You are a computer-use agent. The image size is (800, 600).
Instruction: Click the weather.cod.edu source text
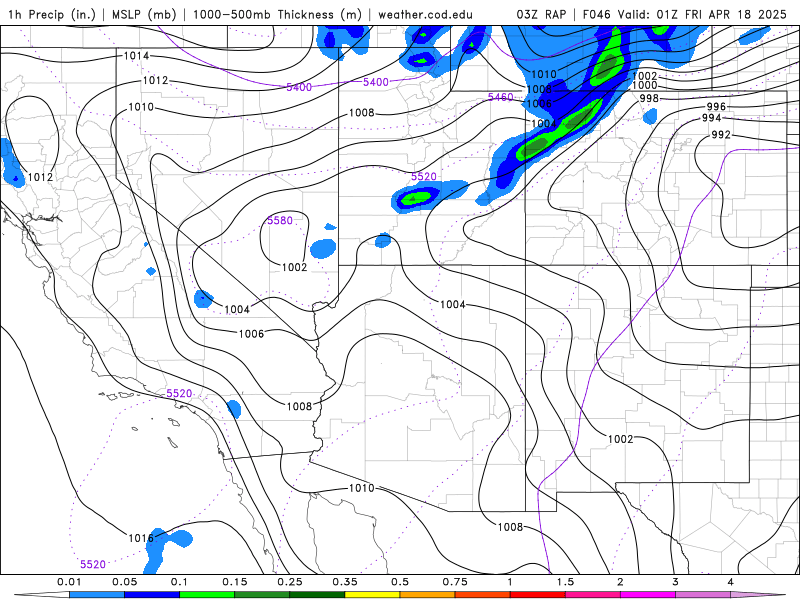click(425, 14)
